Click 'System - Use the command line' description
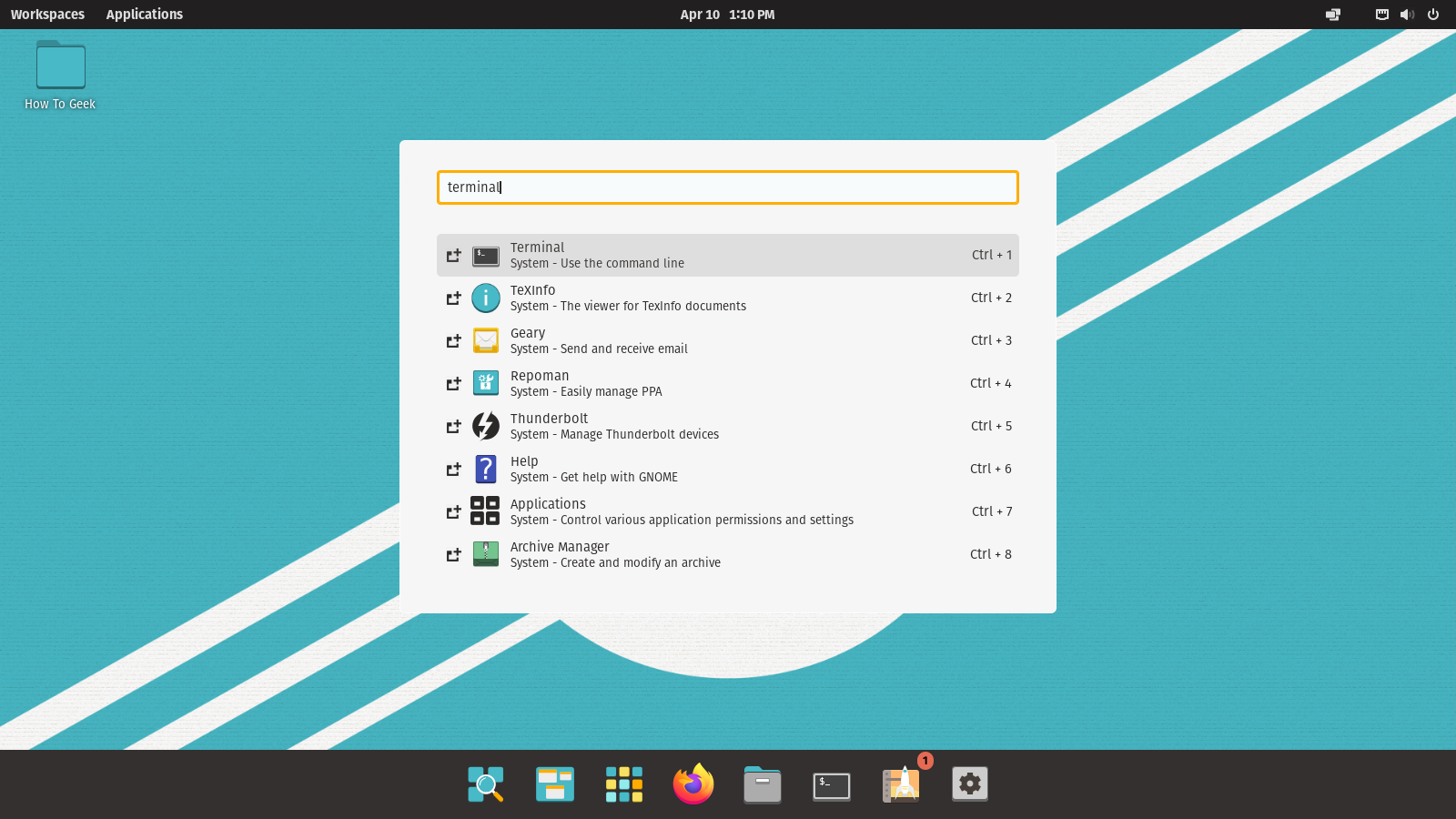This screenshot has height=819, width=1456. tap(597, 264)
